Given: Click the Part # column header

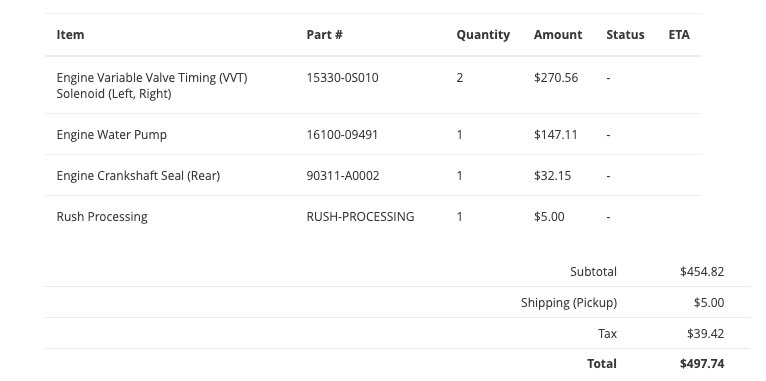Looking at the screenshot, I should click(x=324, y=35).
